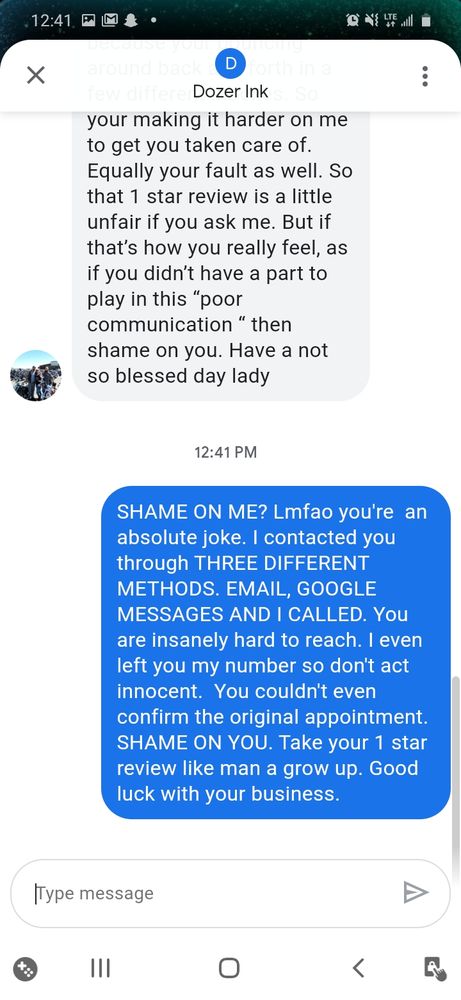Go to home via navigation button
This screenshot has width=461, height=1000.
pyautogui.click(x=230, y=968)
